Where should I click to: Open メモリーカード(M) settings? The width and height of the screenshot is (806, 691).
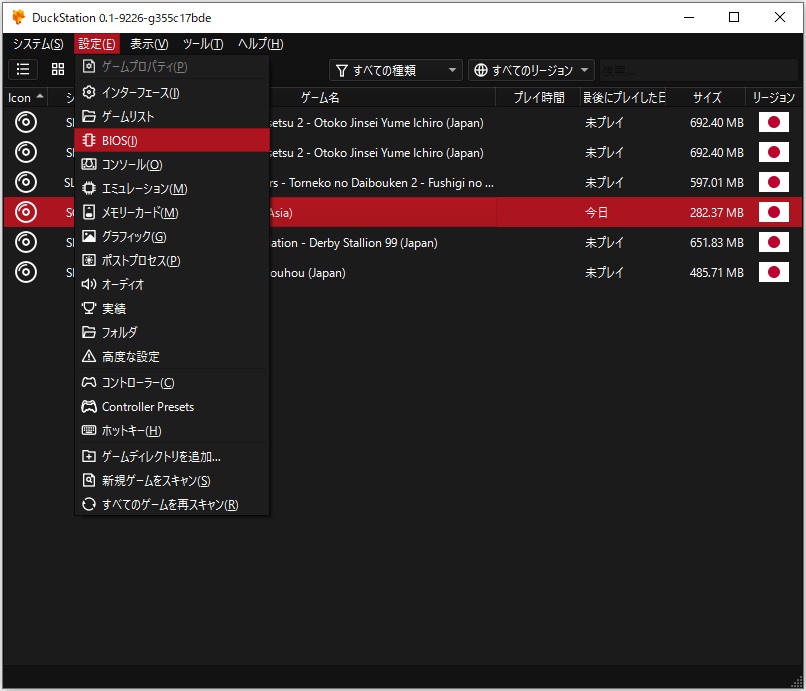pos(172,212)
